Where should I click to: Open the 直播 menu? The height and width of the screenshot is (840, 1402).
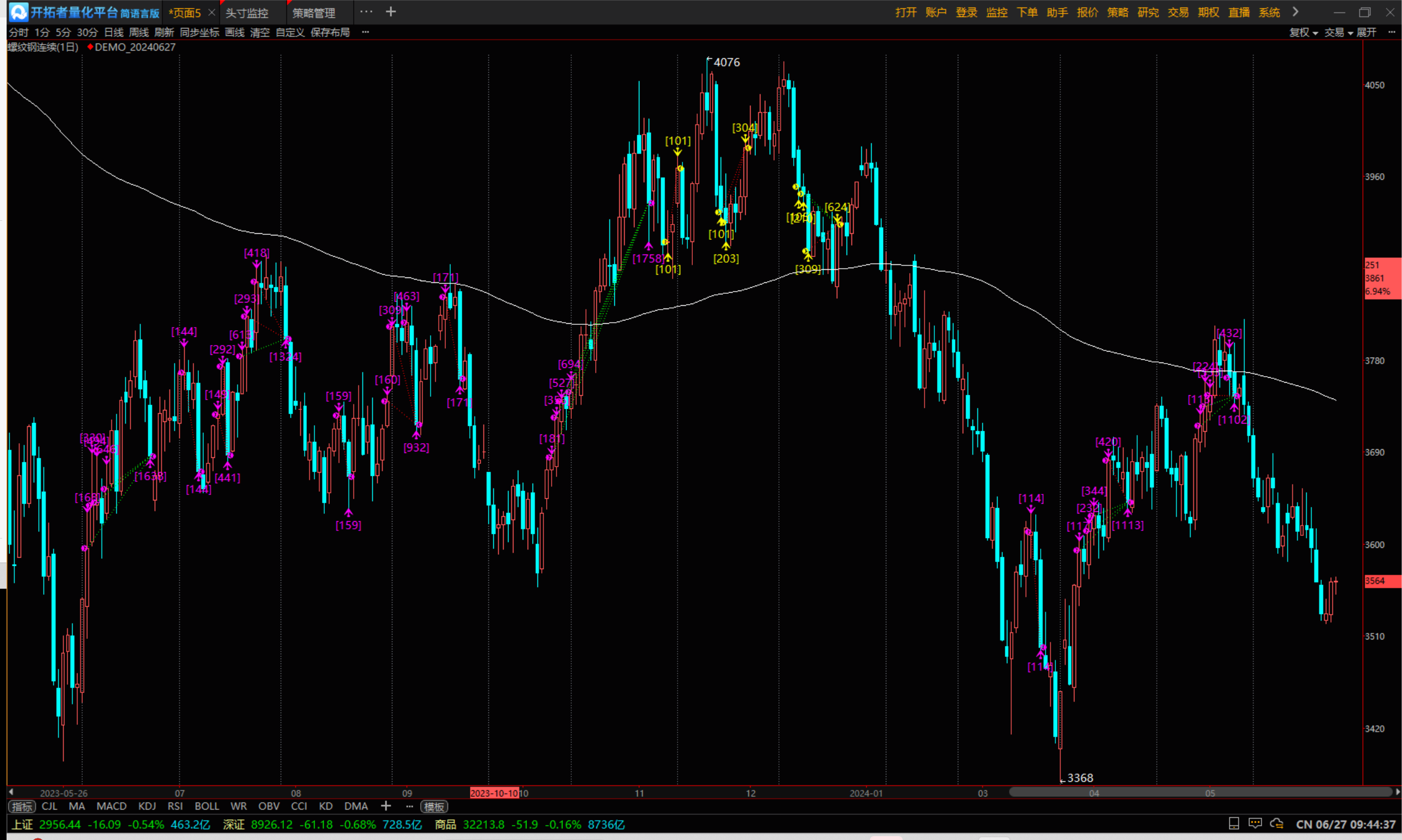click(1238, 12)
